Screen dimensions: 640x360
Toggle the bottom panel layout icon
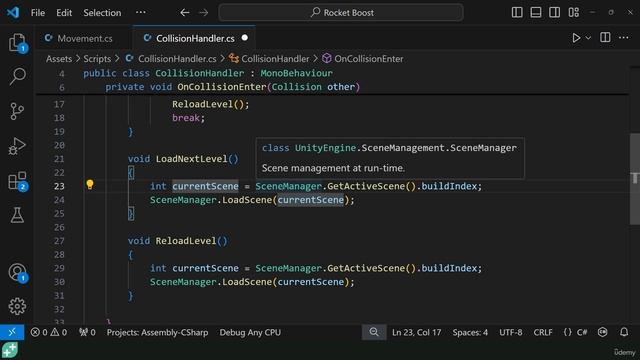click(536, 13)
